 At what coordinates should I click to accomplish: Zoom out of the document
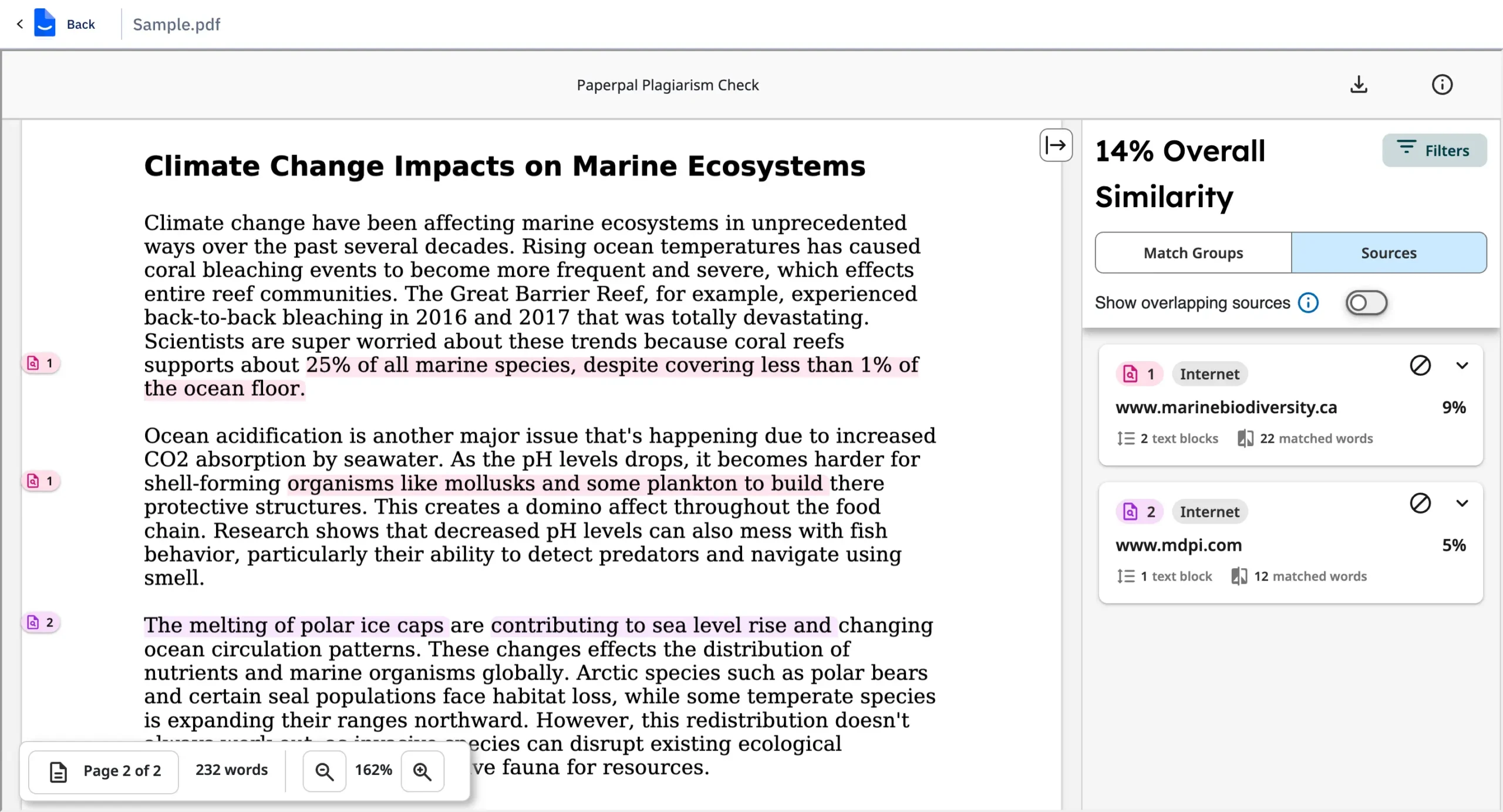[x=324, y=771]
